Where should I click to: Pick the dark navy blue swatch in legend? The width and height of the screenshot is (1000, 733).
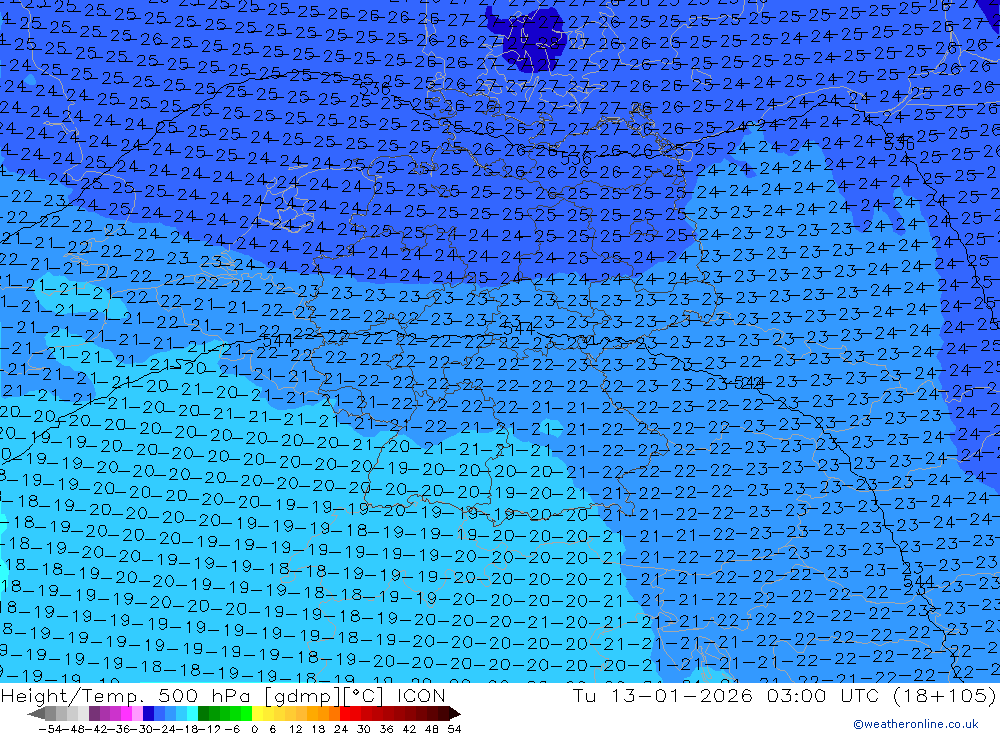[148, 714]
